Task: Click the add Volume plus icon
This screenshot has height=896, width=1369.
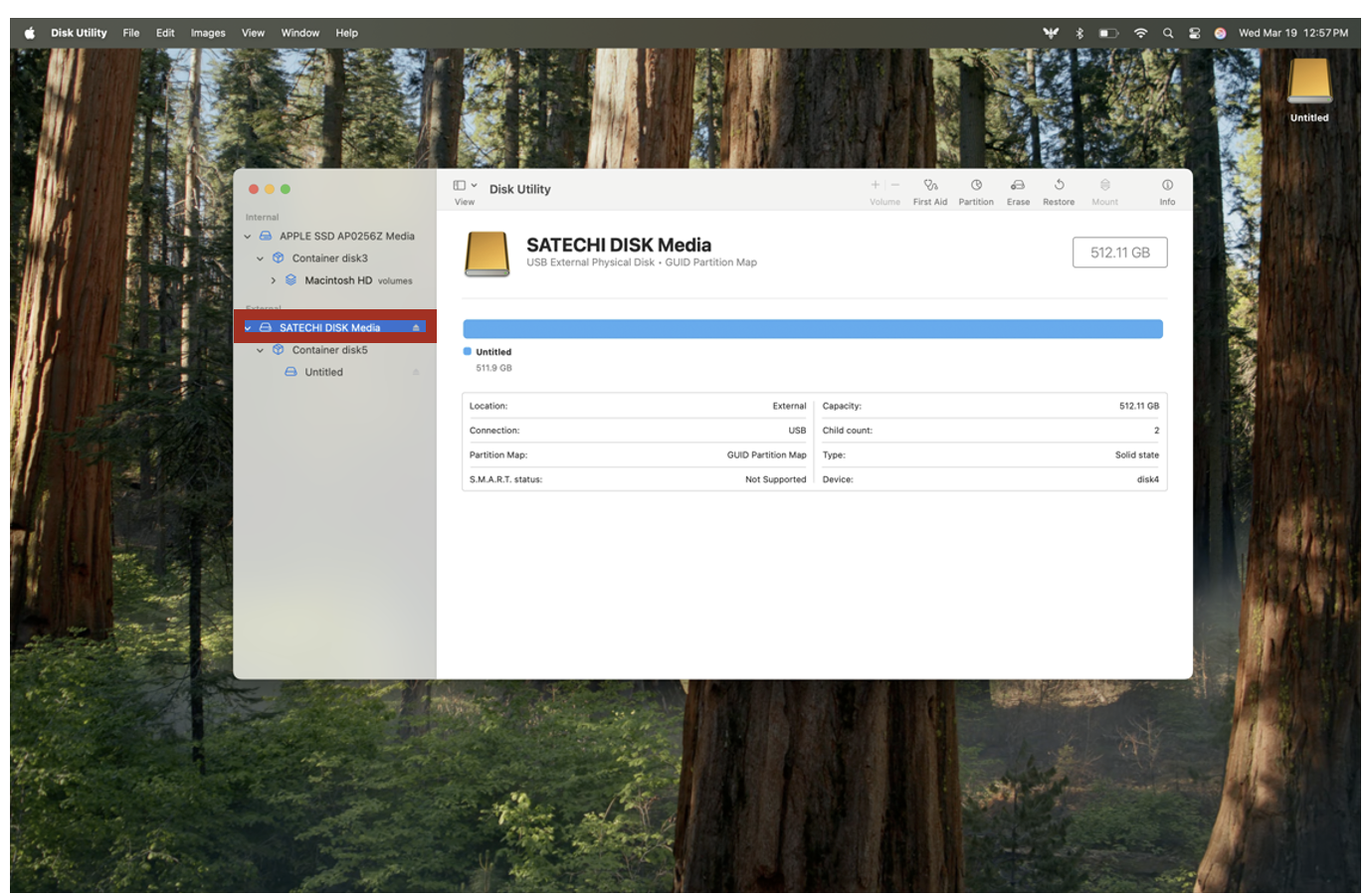Action: pyautogui.click(x=876, y=185)
